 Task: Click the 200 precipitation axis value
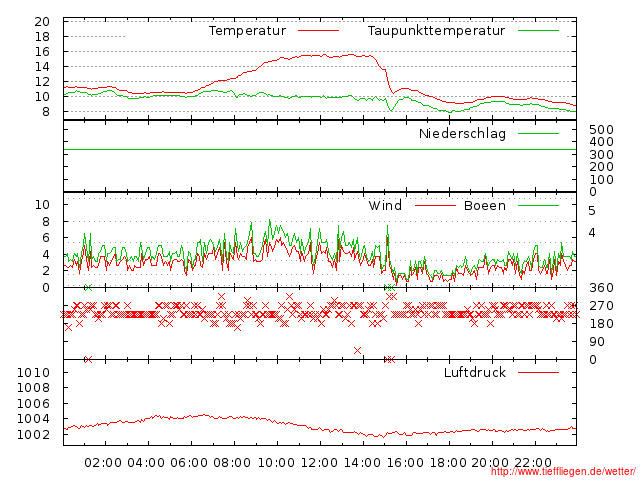[x=601, y=167]
